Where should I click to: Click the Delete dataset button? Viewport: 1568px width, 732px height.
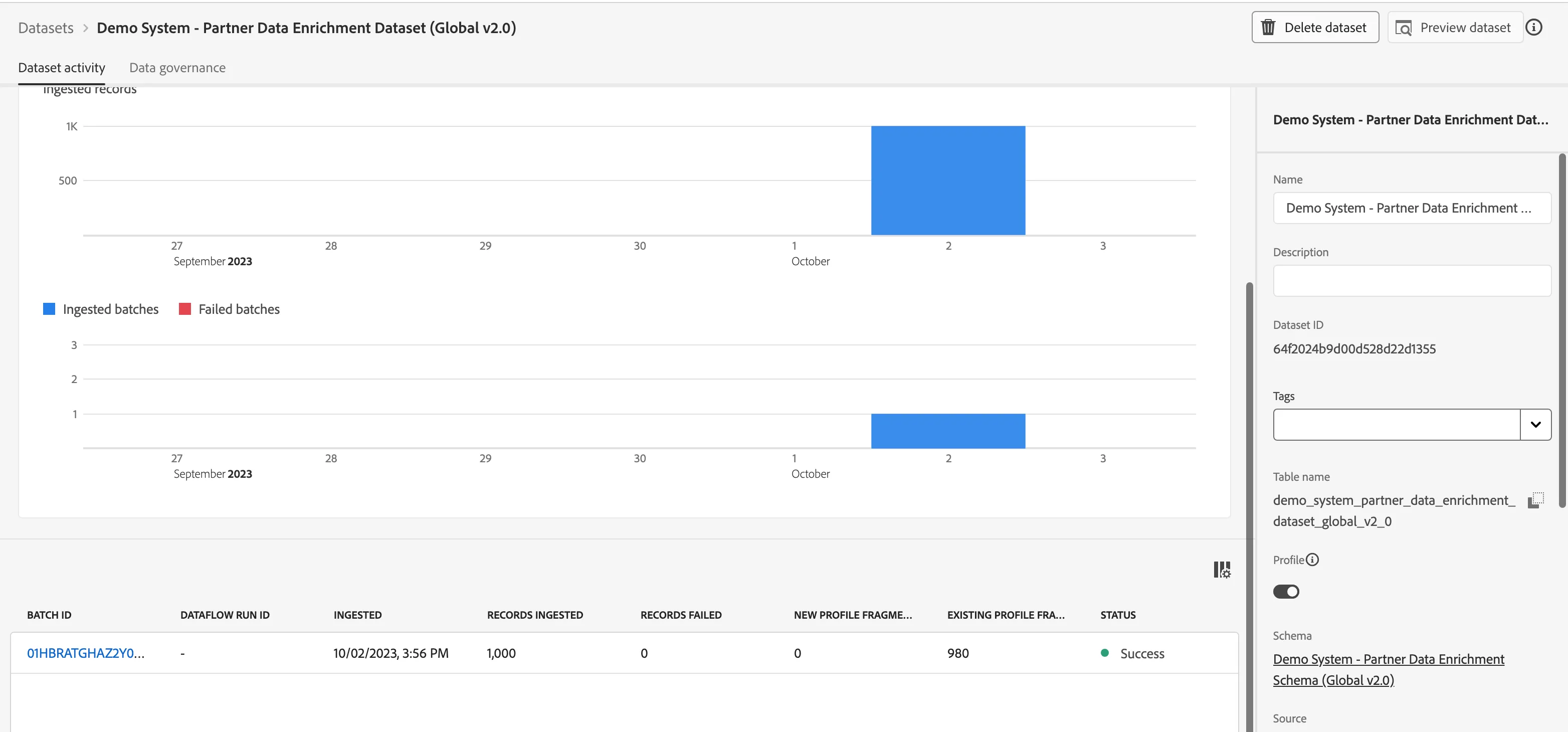tap(1315, 28)
